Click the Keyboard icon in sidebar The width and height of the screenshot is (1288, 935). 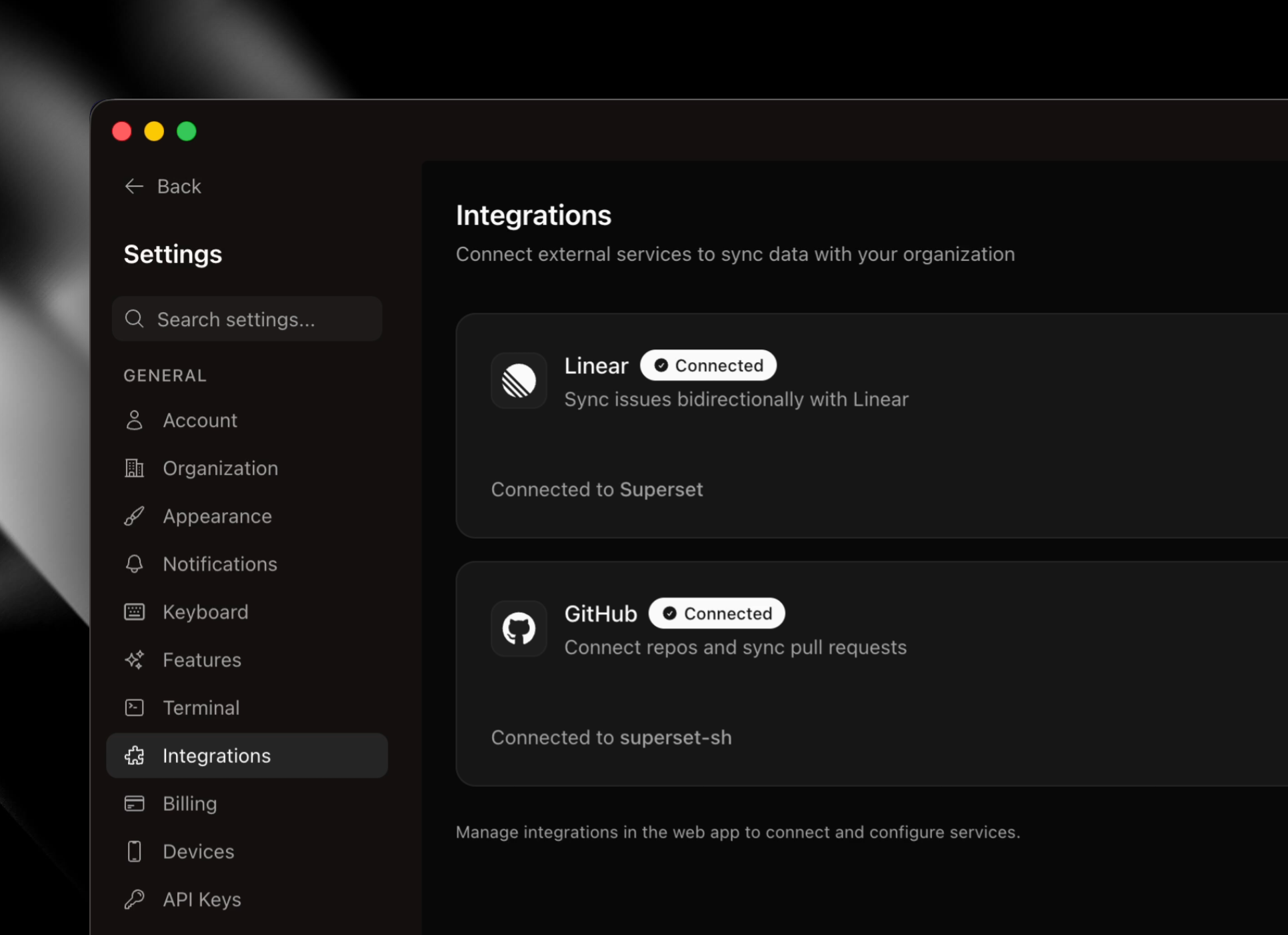pos(134,612)
